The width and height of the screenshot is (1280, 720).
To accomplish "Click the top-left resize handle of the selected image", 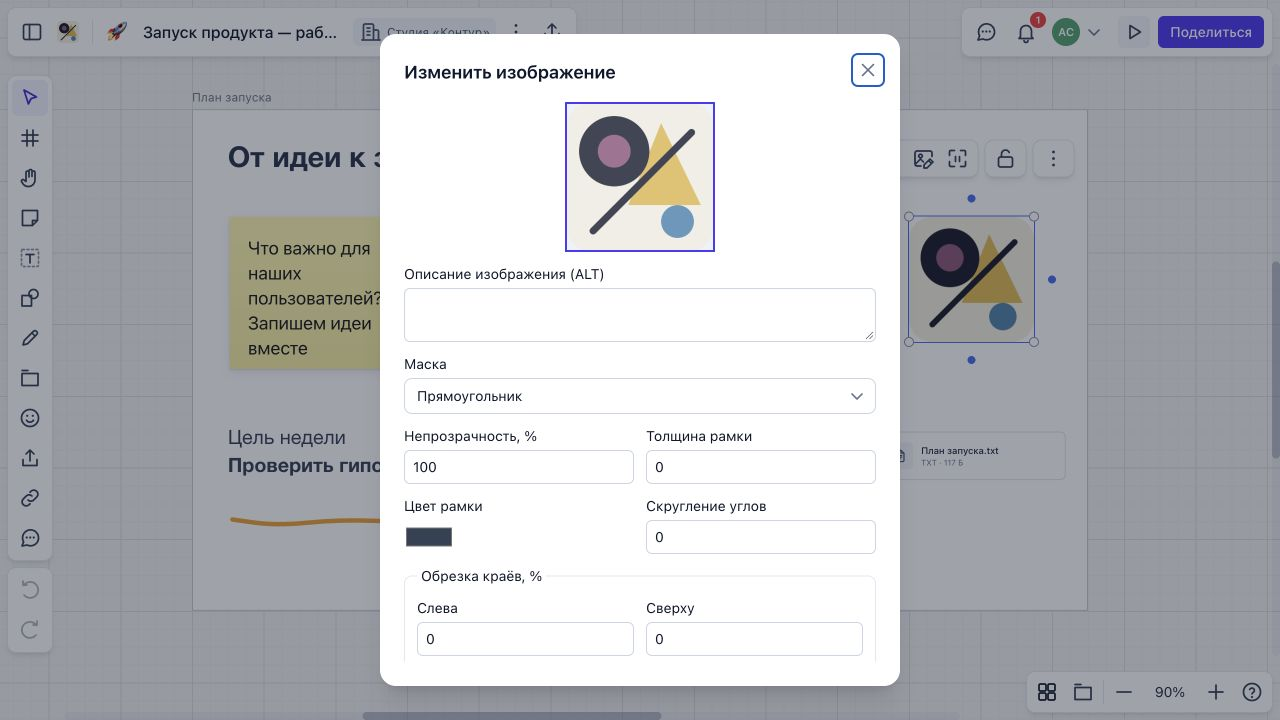I will (x=909, y=216).
